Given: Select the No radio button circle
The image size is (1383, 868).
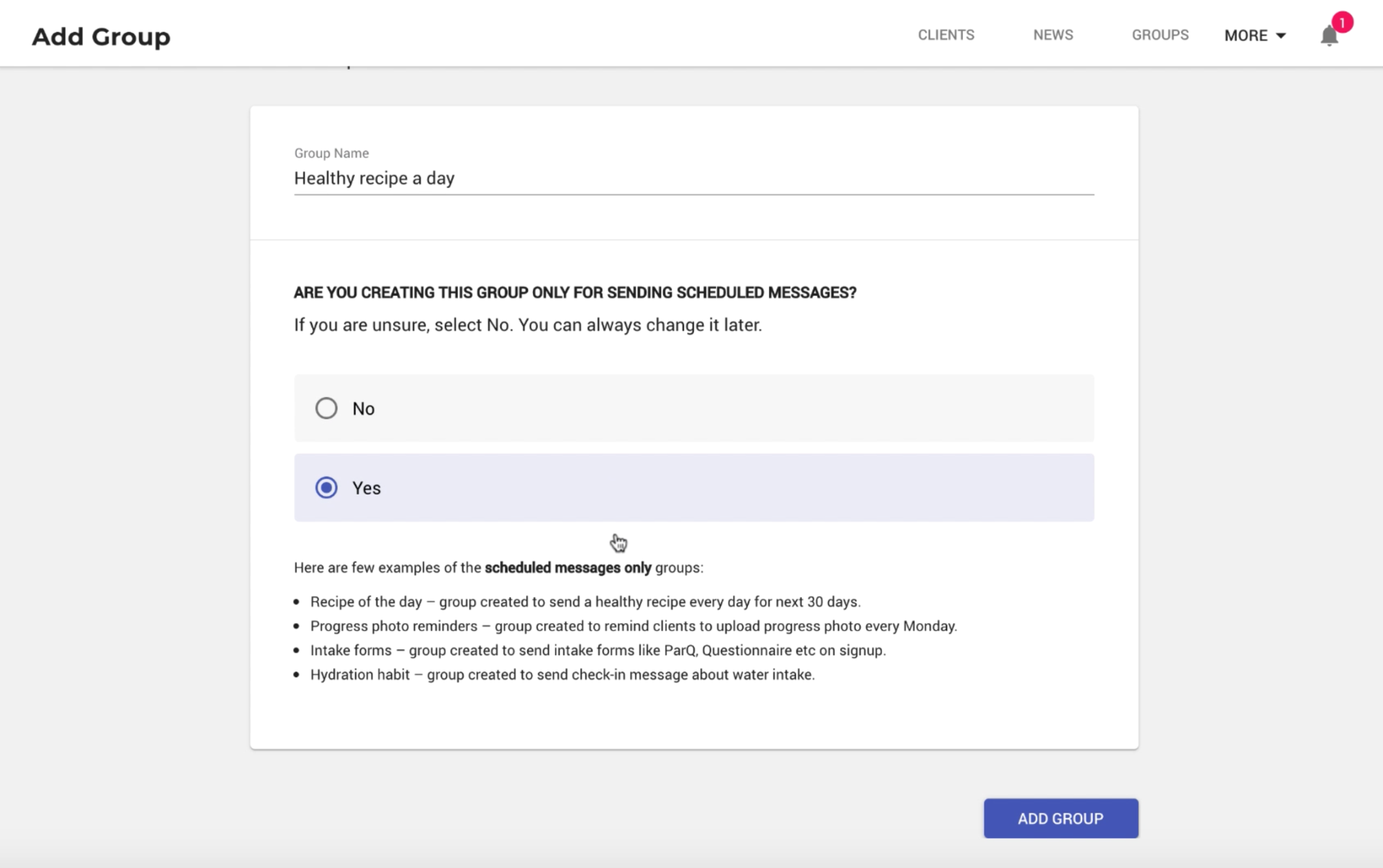Looking at the screenshot, I should click(326, 408).
